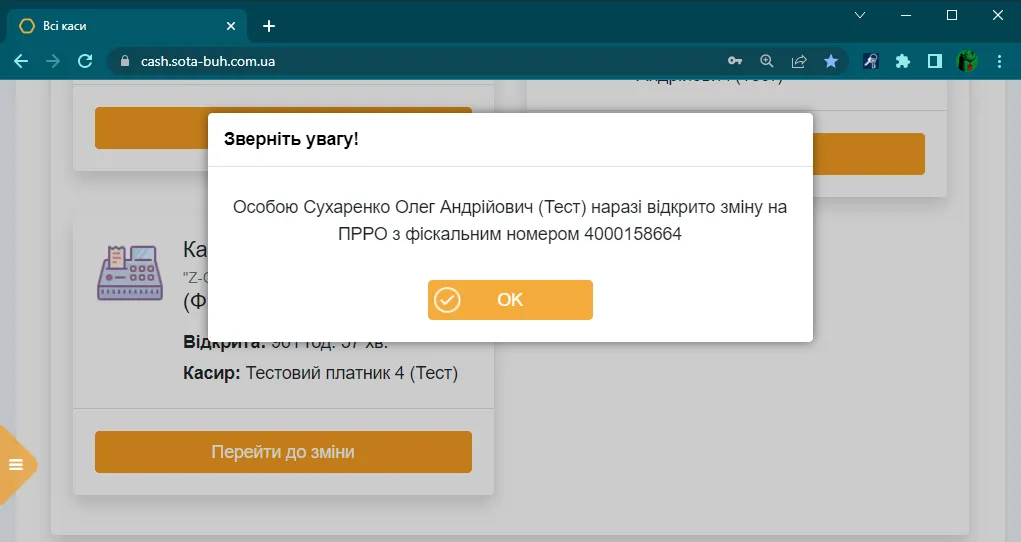Go back to previous page

pyautogui.click(x=21, y=61)
